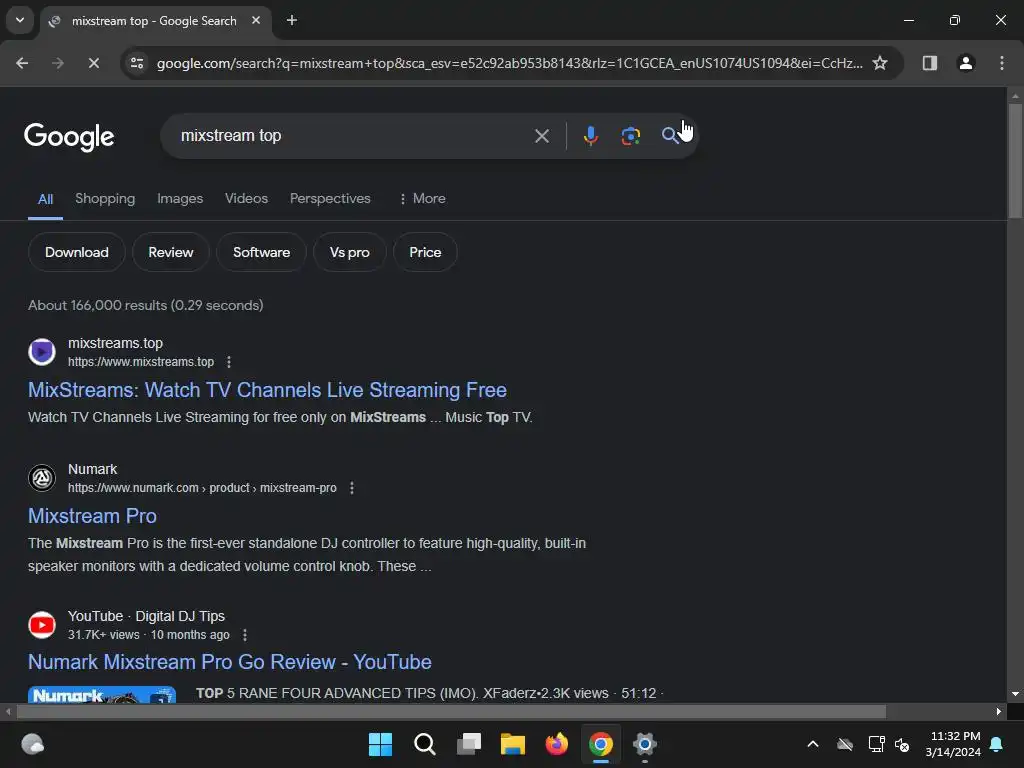Select the Download suggestion chip
Viewport: 1024px width, 768px height.
tap(76, 252)
